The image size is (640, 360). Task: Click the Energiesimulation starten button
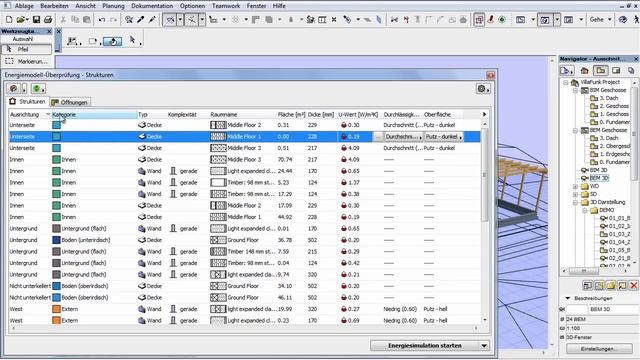pyautogui.click(x=424, y=346)
